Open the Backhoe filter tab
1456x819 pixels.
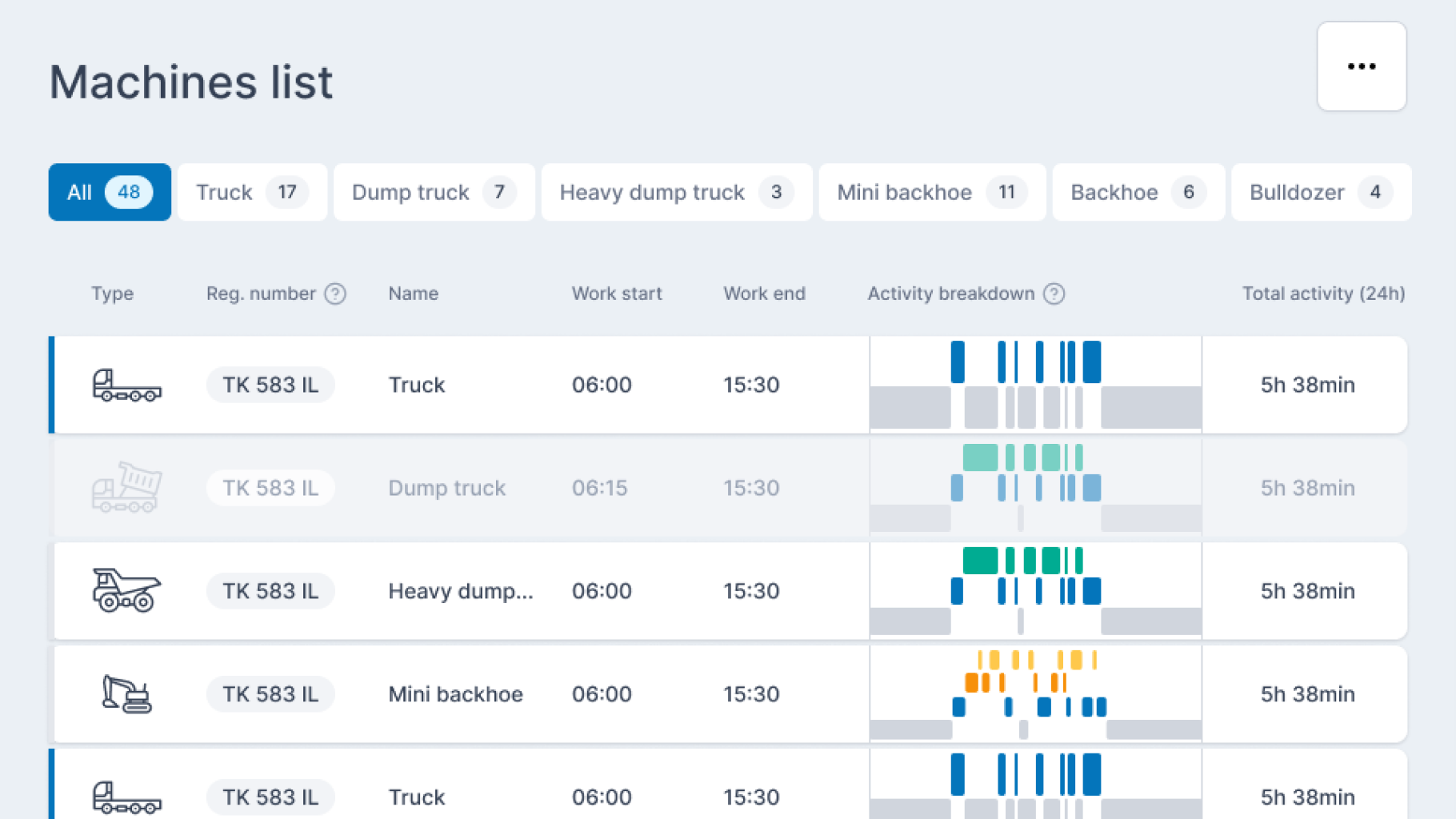[1138, 192]
